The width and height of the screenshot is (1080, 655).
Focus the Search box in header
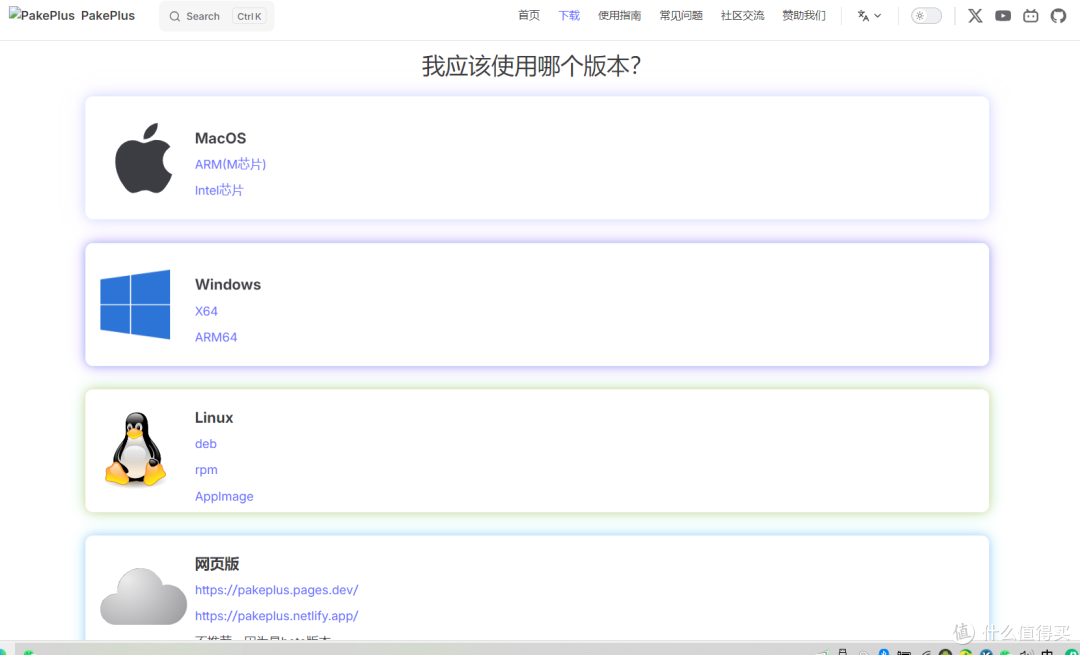216,16
